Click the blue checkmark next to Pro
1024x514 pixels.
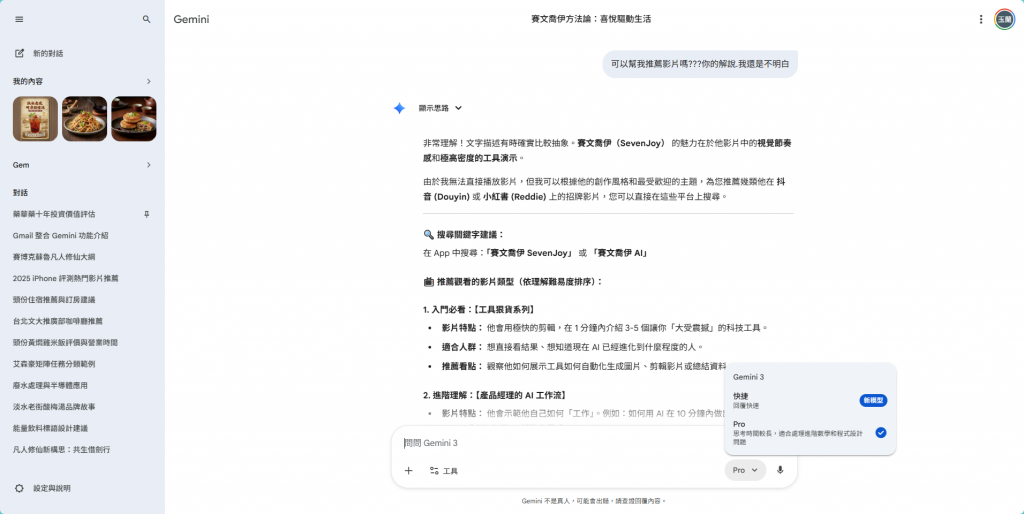[881, 432]
